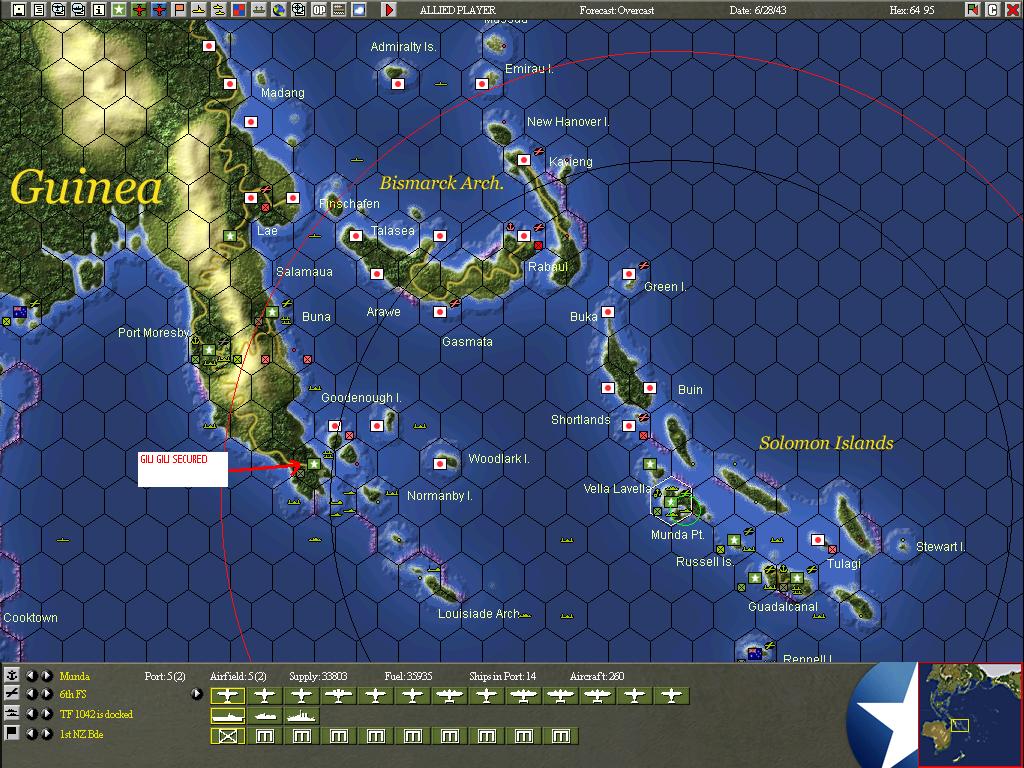The height and width of the screenshot is (768, 1024).
Task: Open the OP operations toolbar icon
Action: tap(319, 10)
